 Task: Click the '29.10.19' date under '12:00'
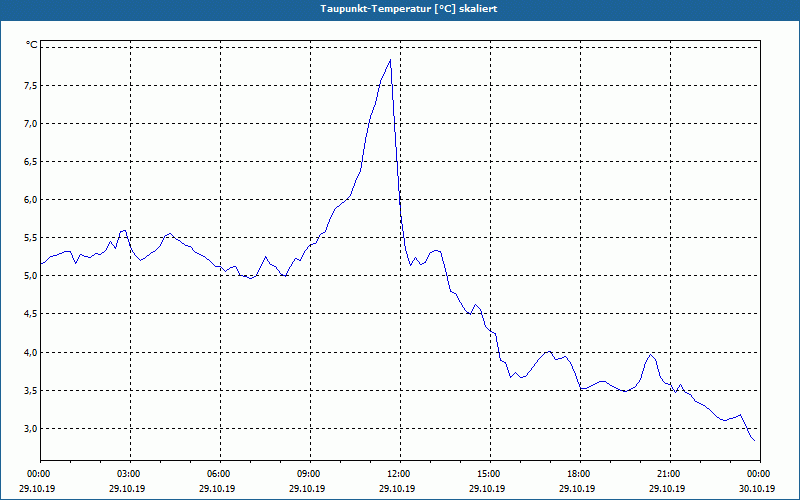click(x=397, y=488)
